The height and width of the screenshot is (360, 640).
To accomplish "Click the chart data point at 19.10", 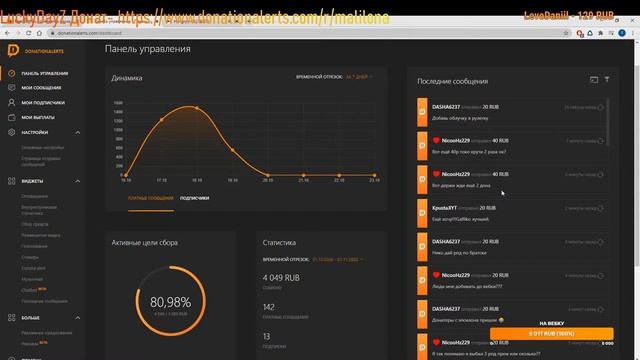I will coord(233,150).
